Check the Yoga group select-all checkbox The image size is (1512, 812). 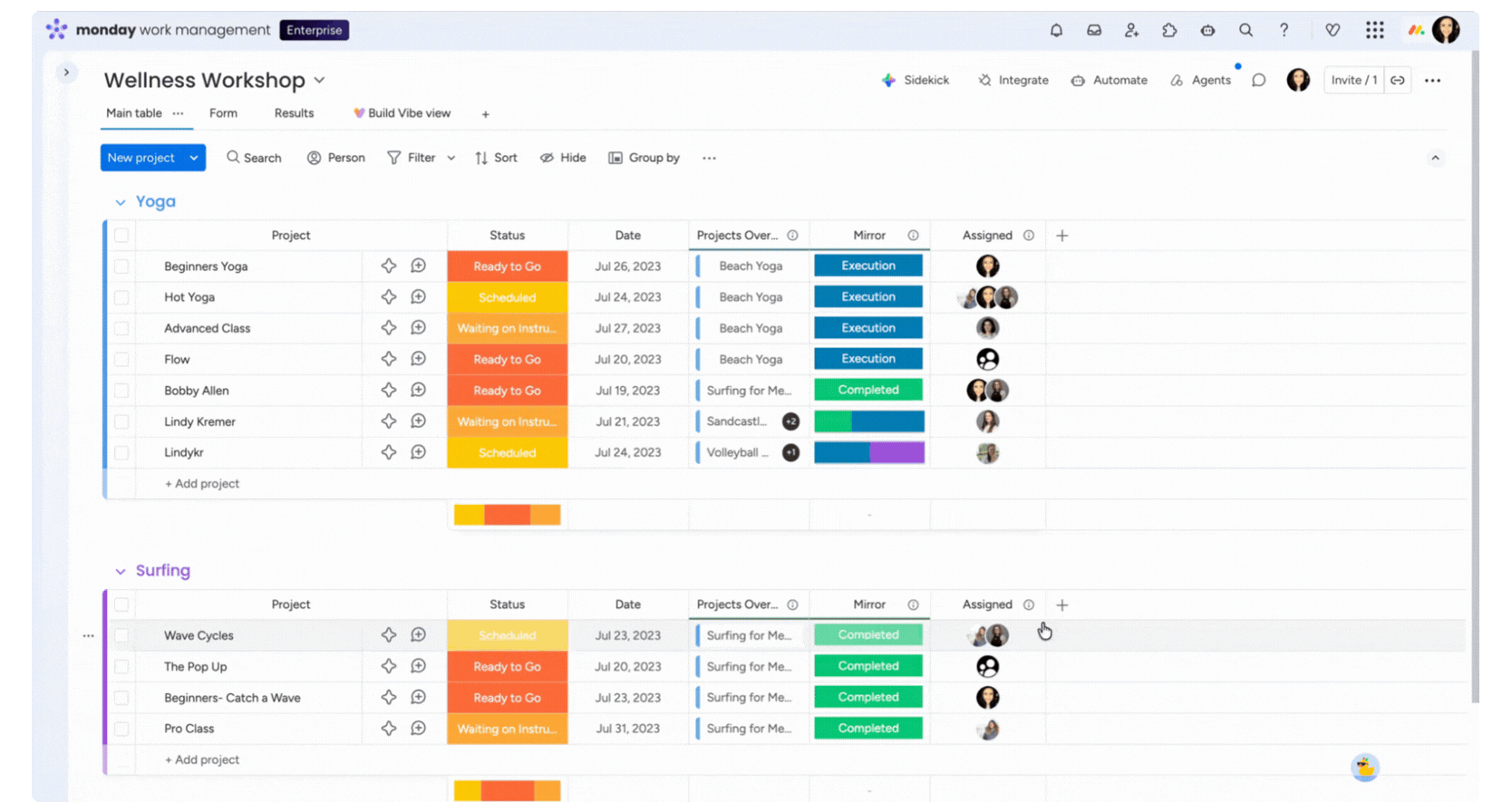(121, 236)
